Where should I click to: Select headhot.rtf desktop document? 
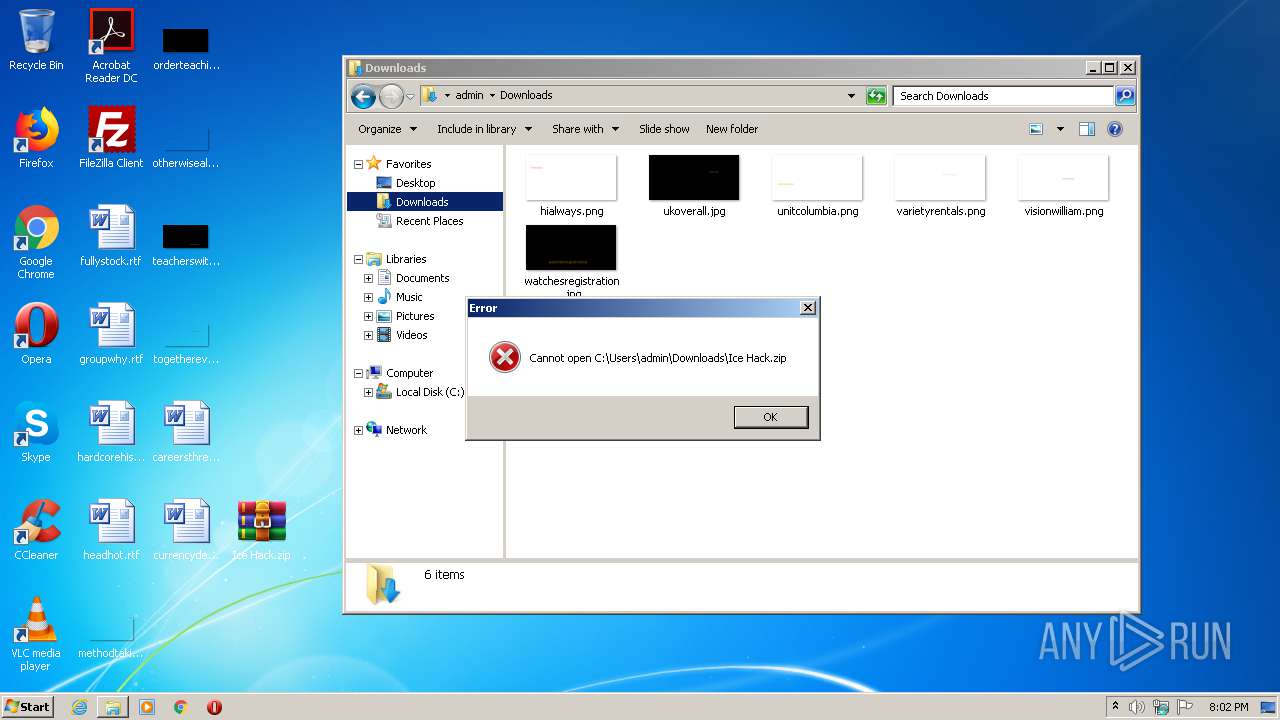[111, 530]
